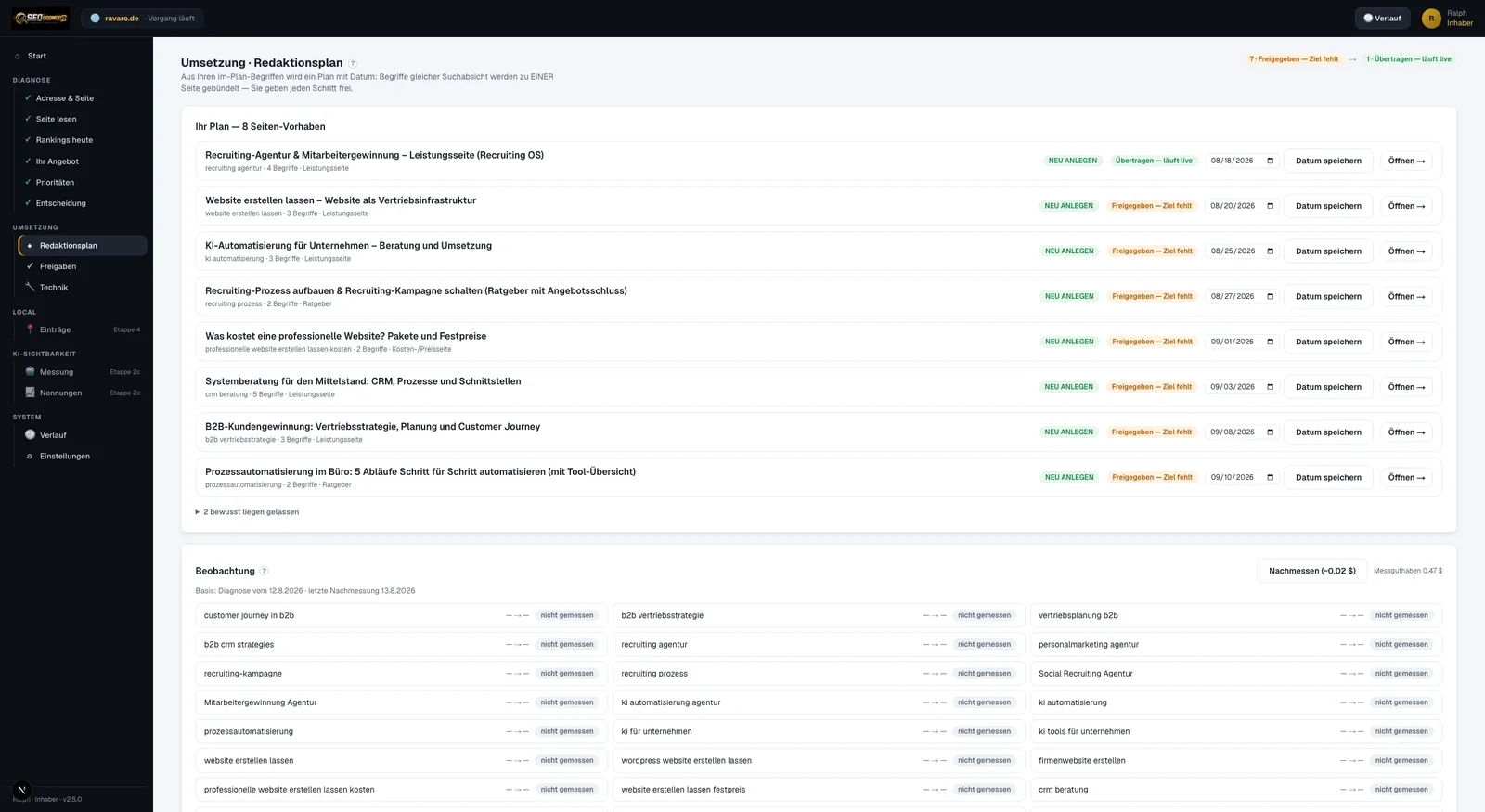Save date for KI-Automatisierung für Unternehmen row

pos(1328,251)
